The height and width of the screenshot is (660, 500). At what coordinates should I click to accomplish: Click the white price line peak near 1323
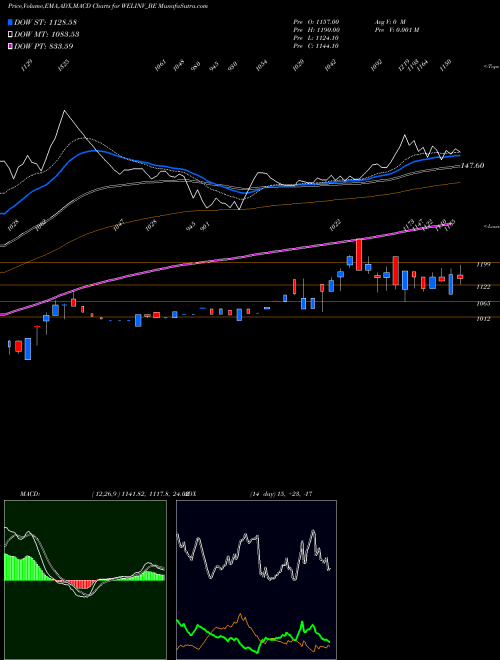coord(64,111)
